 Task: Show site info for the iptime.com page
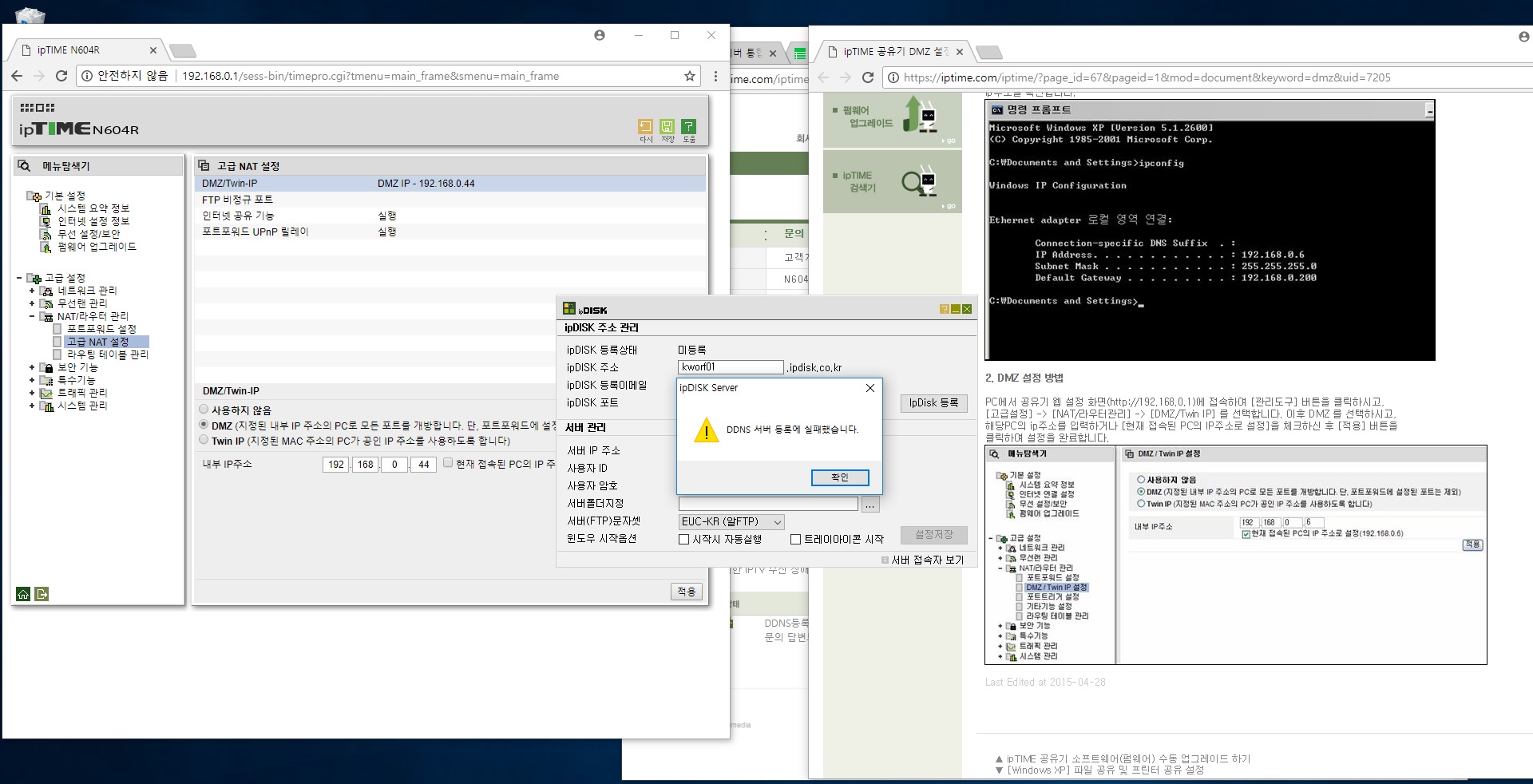pos(893,77)
